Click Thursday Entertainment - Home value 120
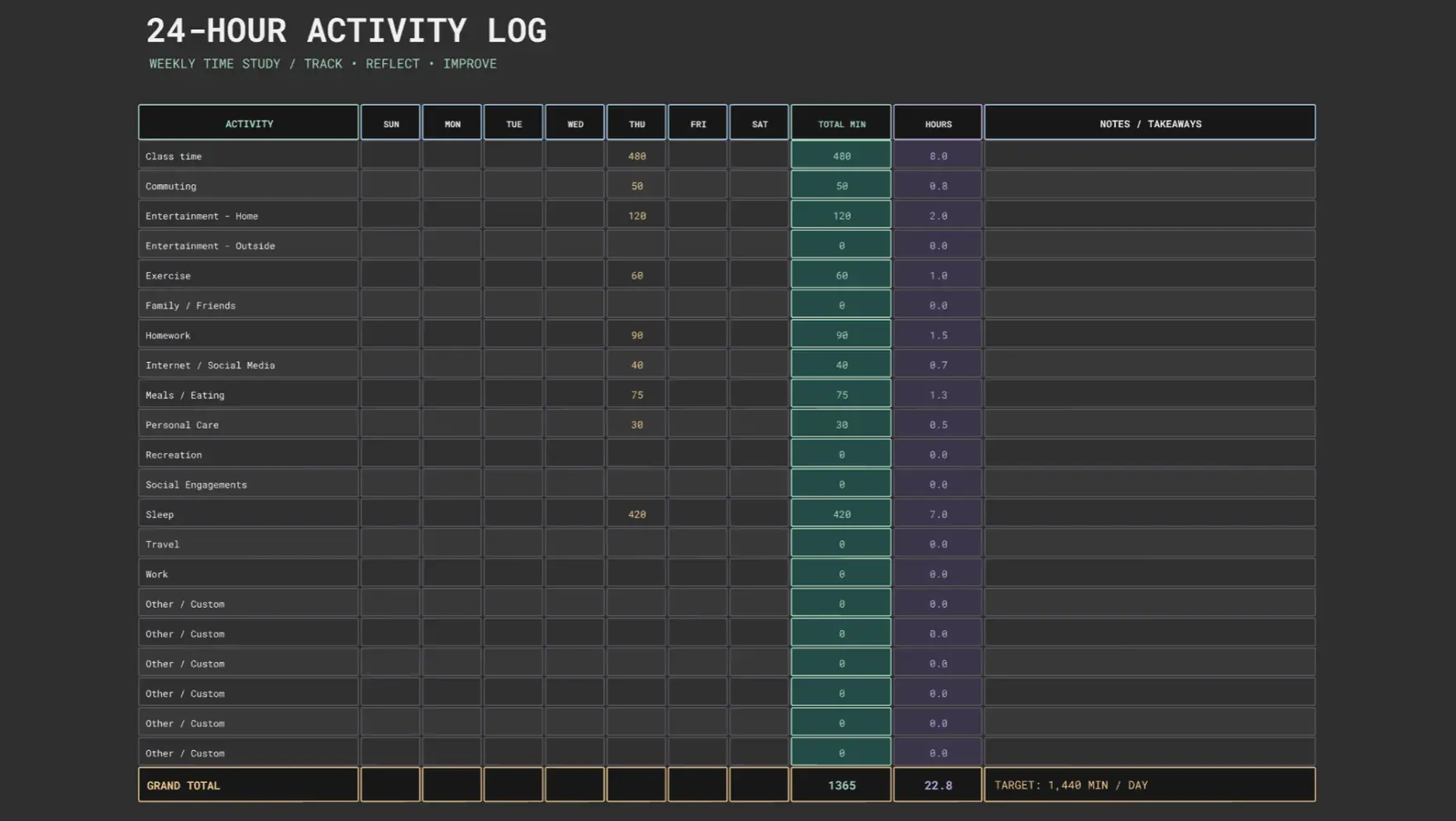Viewport: 1456px width, 821px height. [636, 215]
